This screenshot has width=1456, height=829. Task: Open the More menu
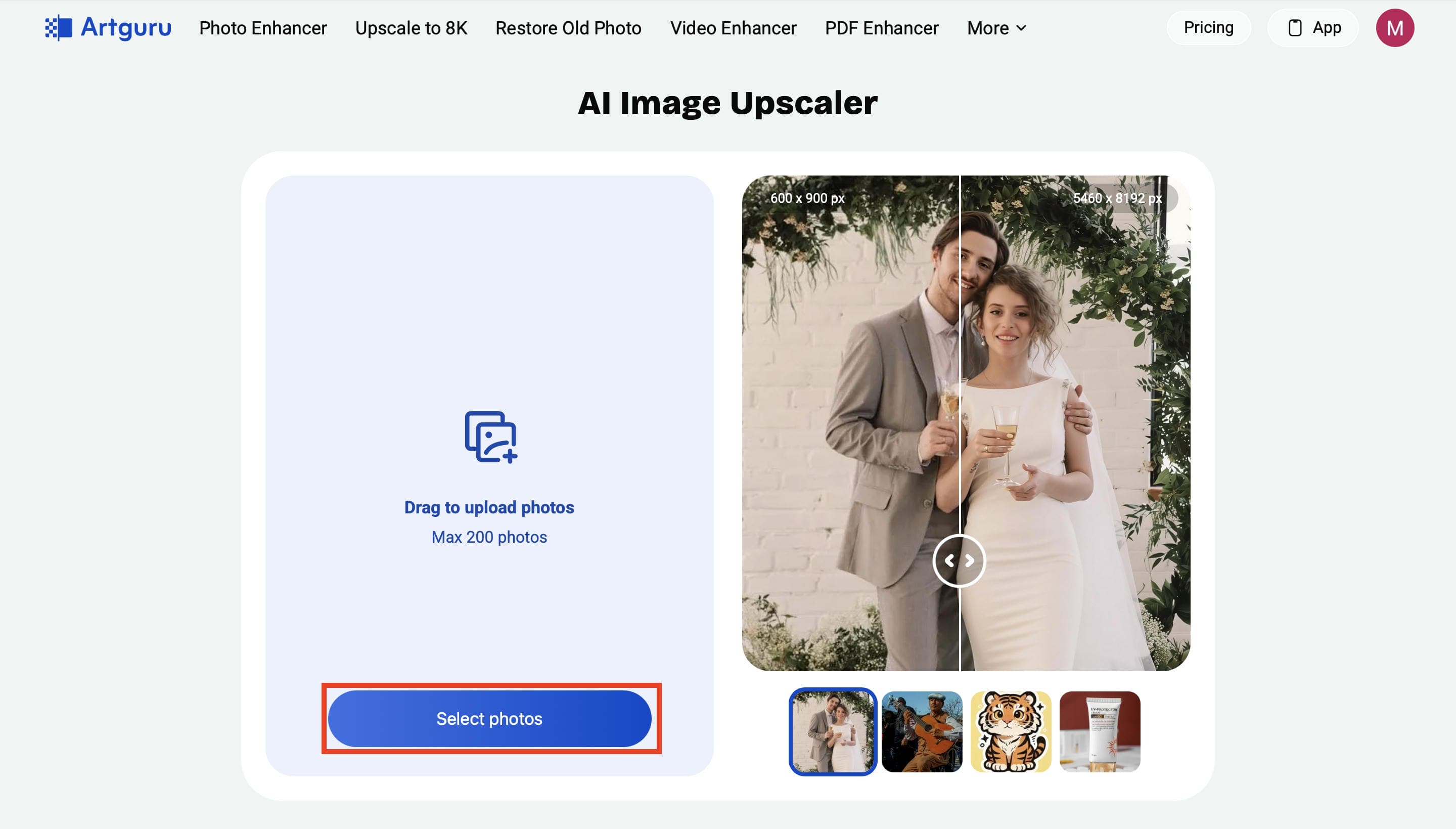click(996, 28)
